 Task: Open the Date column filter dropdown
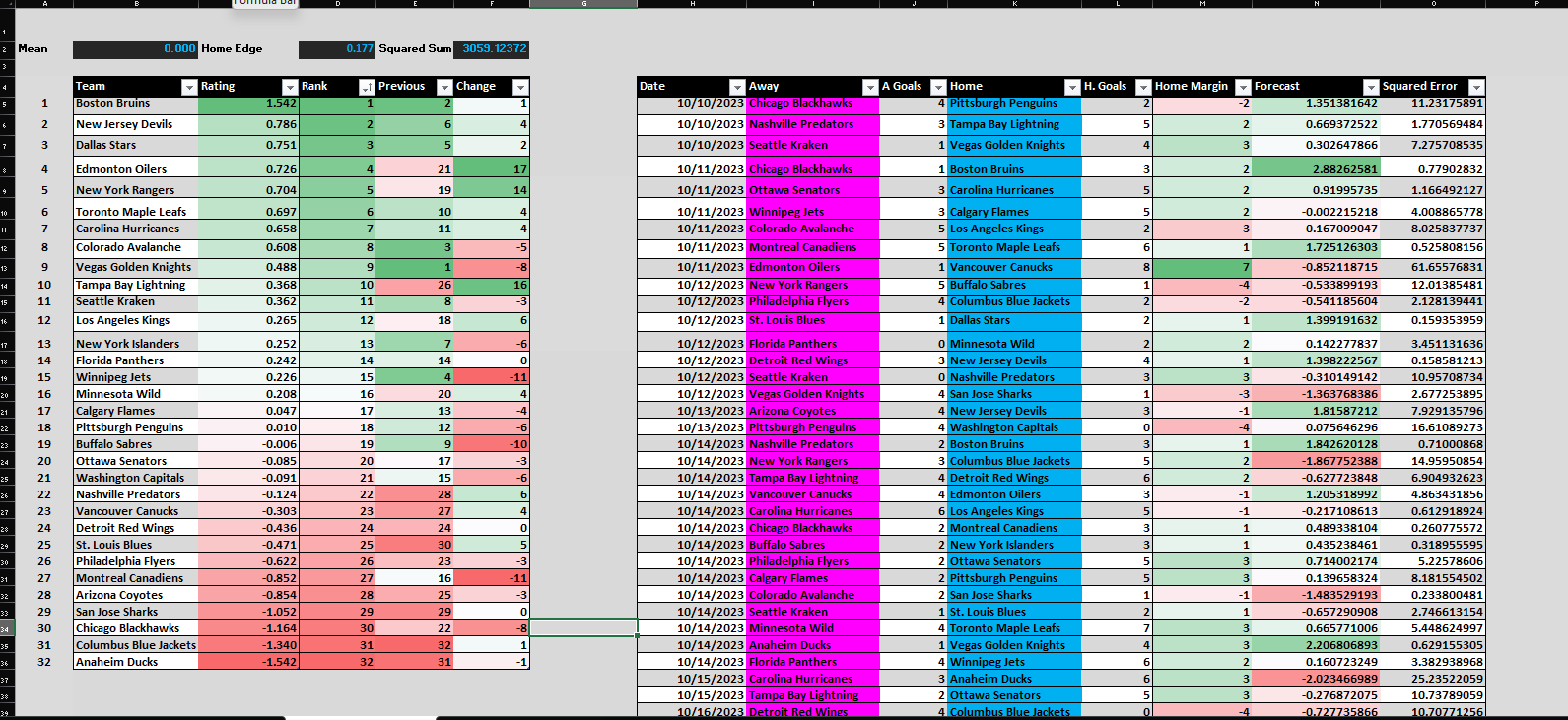click(x=737, y=87)
